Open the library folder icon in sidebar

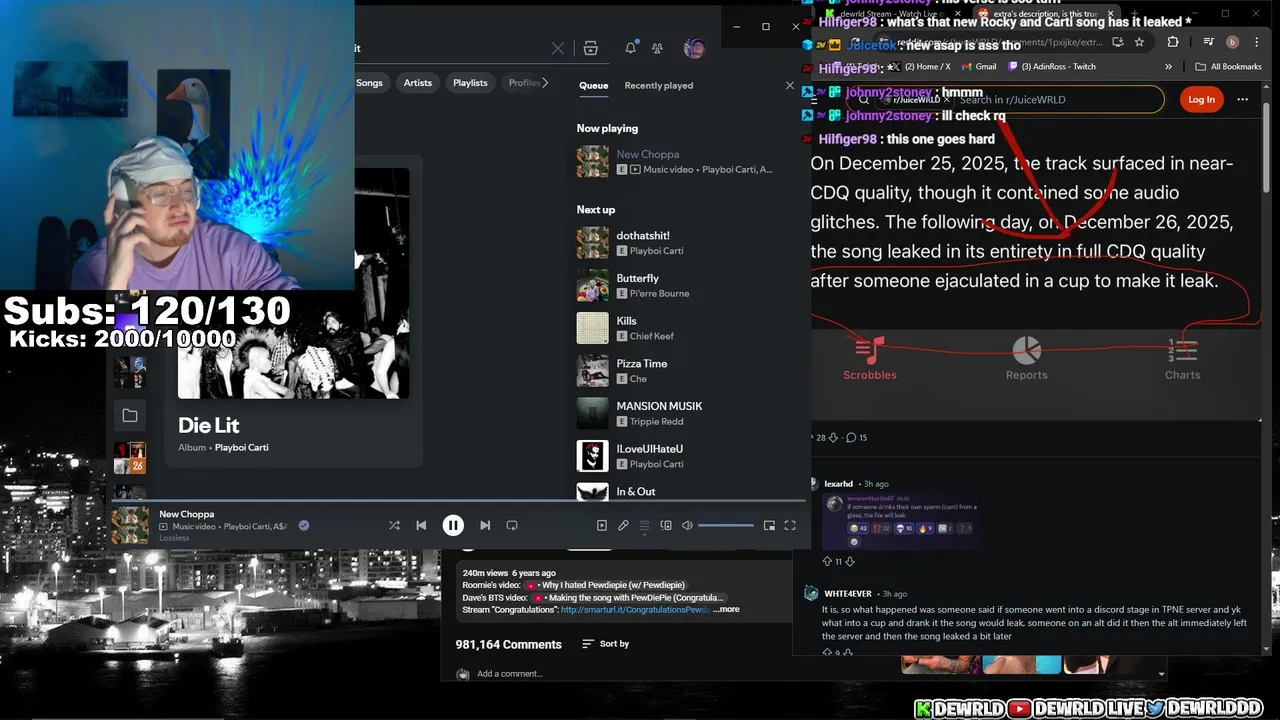pos(130,415)
